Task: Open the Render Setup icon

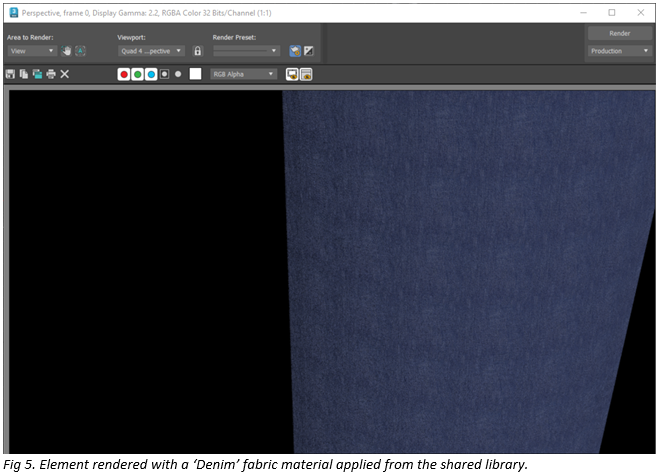Action: (x=295, y=51)
